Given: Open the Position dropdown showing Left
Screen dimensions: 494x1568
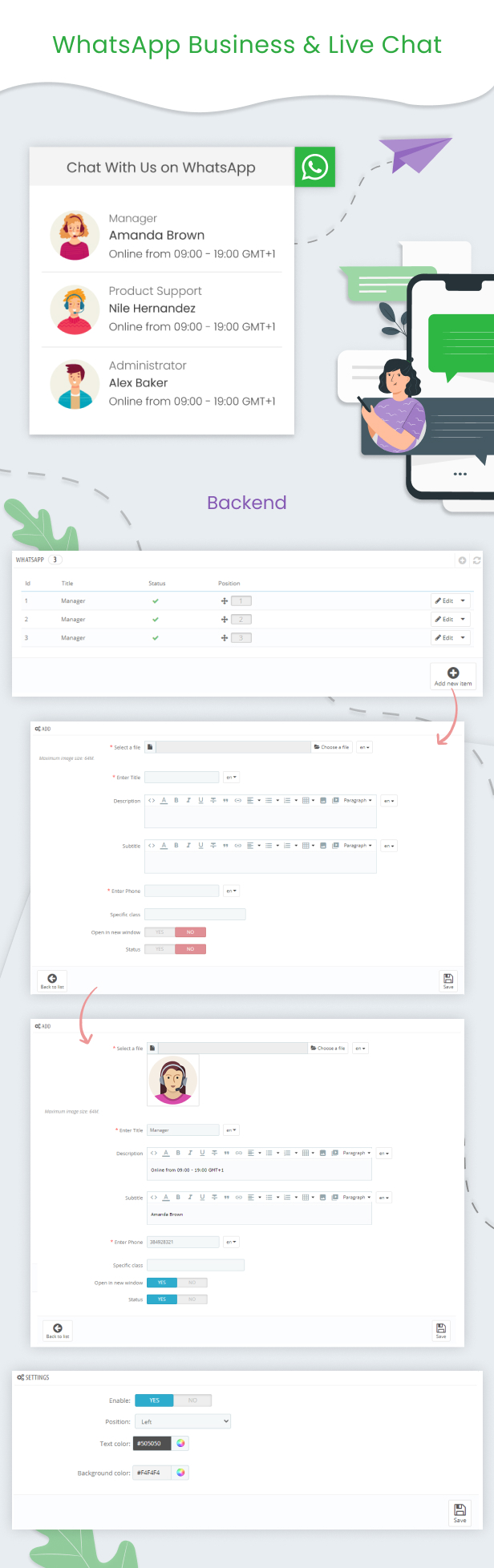Looking at the screenshot, I should [183, 1421].
